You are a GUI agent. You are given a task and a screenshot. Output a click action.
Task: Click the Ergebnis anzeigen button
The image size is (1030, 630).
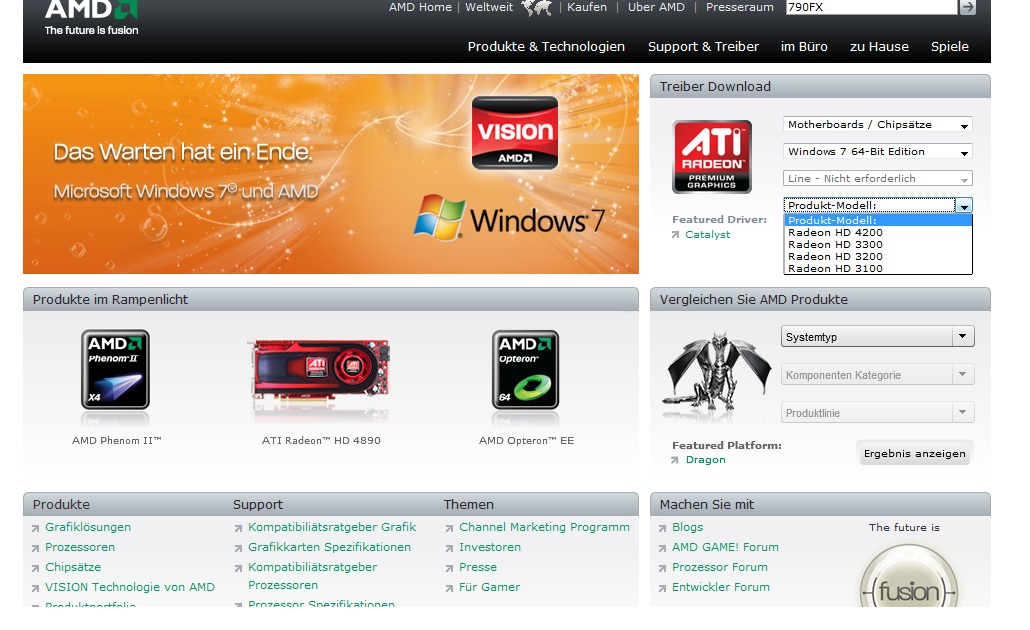tap(914, 453)
